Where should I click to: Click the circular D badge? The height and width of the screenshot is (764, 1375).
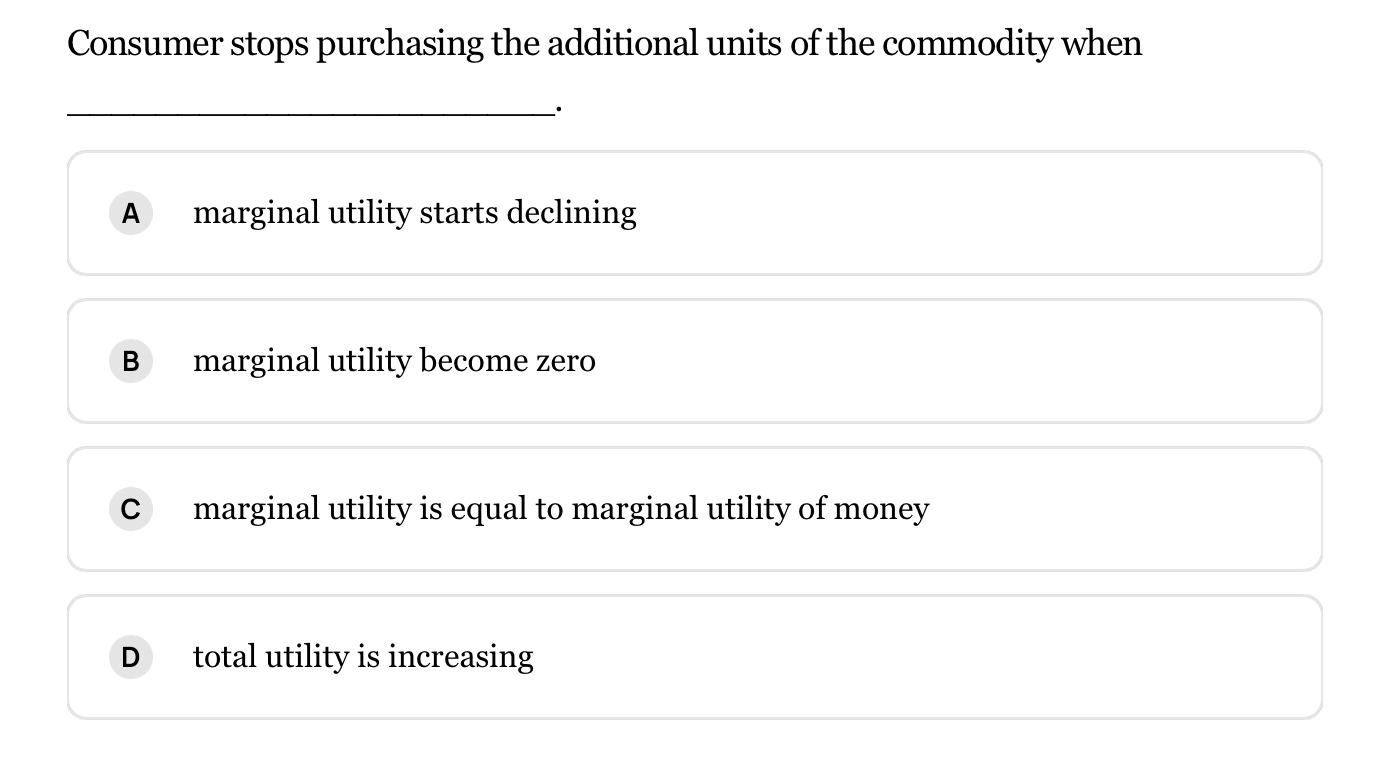point(130,657)
